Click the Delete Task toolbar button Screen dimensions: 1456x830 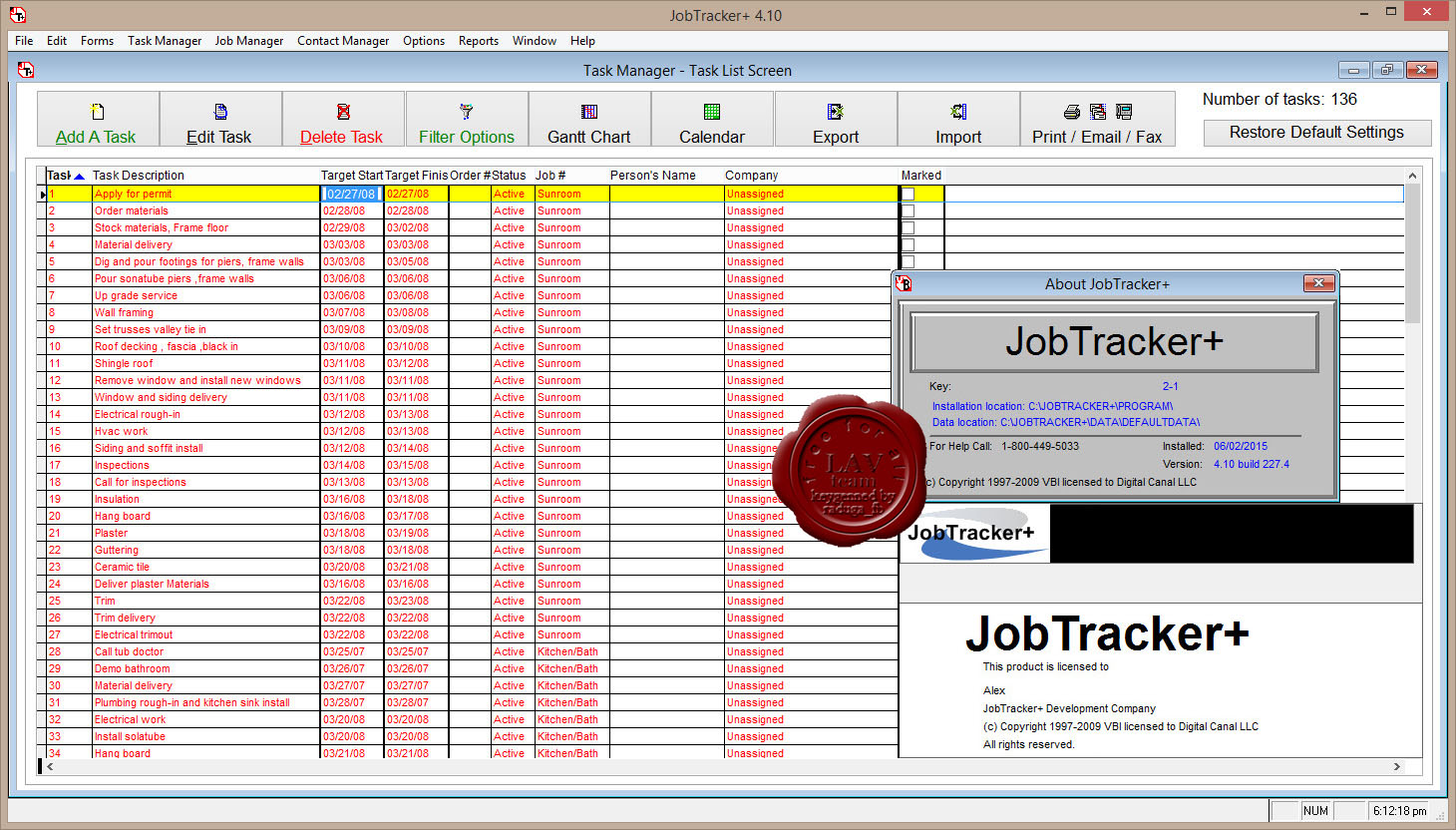343,119
